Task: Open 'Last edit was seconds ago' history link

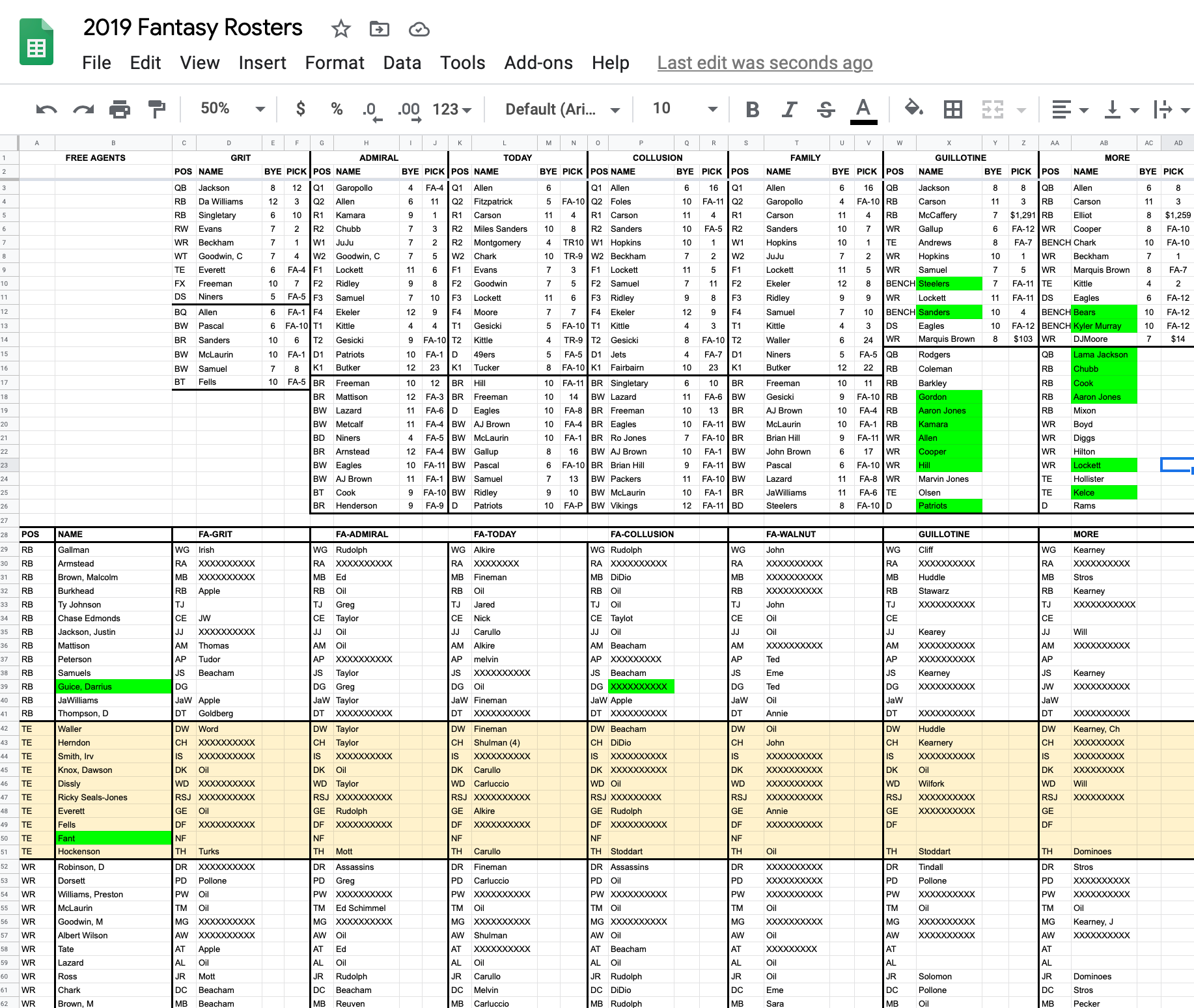Action: pyautogui.click(x=764, y=63)
